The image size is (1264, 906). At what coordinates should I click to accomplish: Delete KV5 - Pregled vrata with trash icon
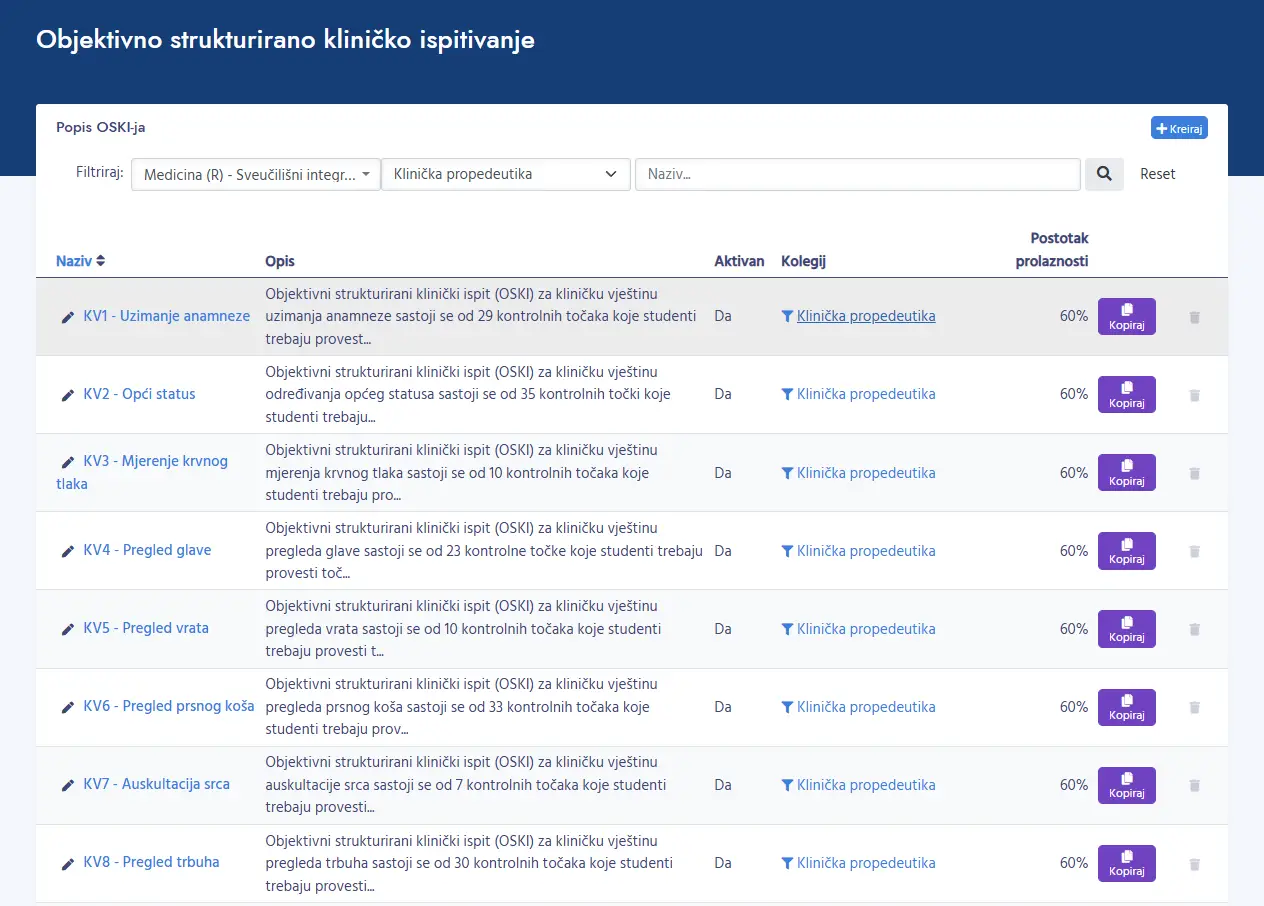(1194, 630)
